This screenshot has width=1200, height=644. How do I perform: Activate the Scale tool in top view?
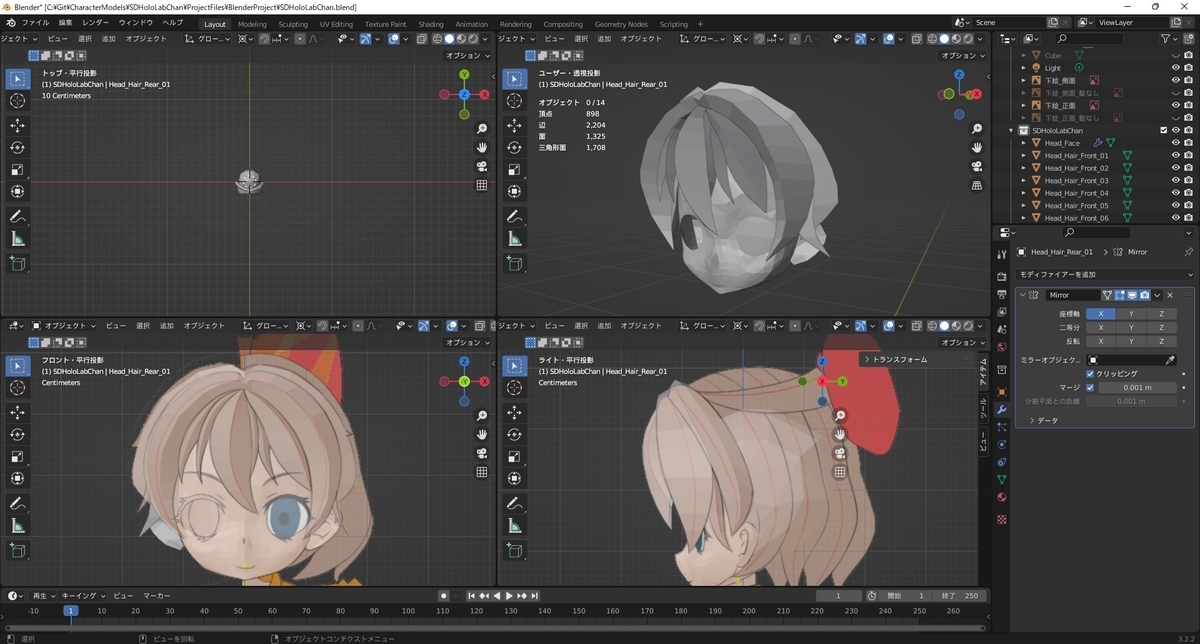[x=18, y=169]
